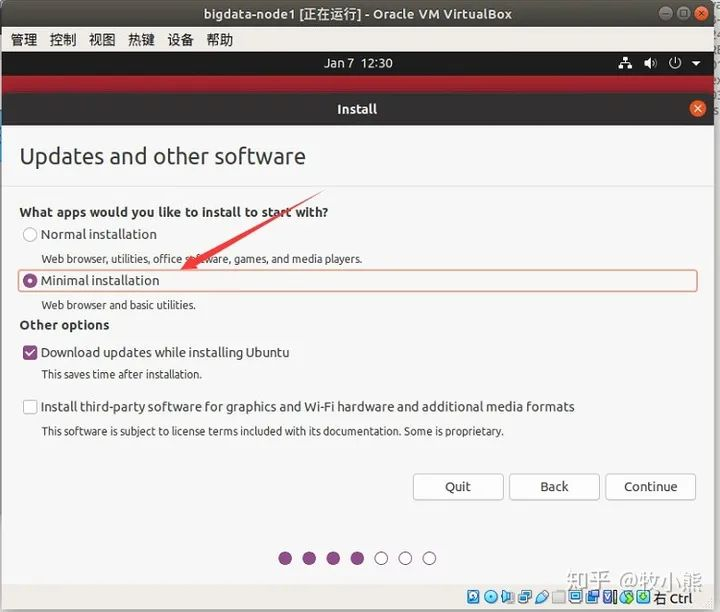
Task: Click the 'Minimal installation' label text
Action: [100, 281]
